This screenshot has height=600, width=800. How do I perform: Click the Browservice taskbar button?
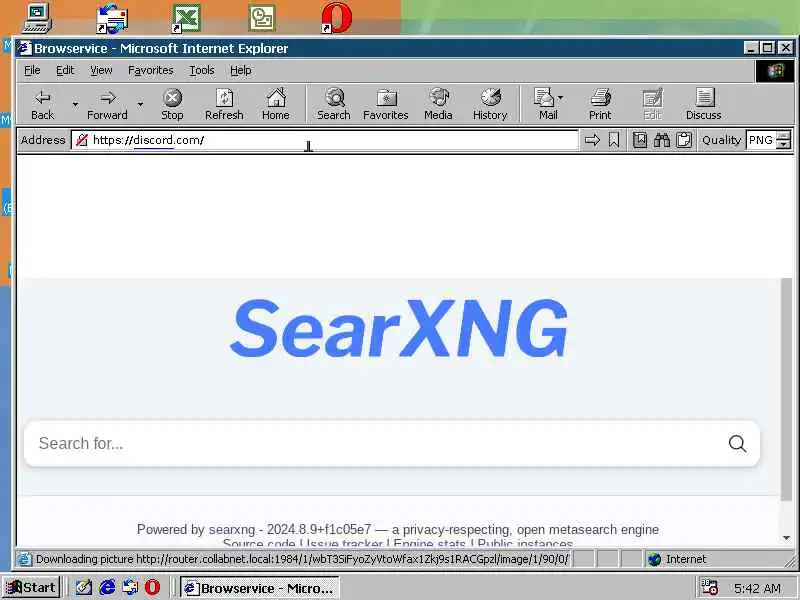(259, 588)
